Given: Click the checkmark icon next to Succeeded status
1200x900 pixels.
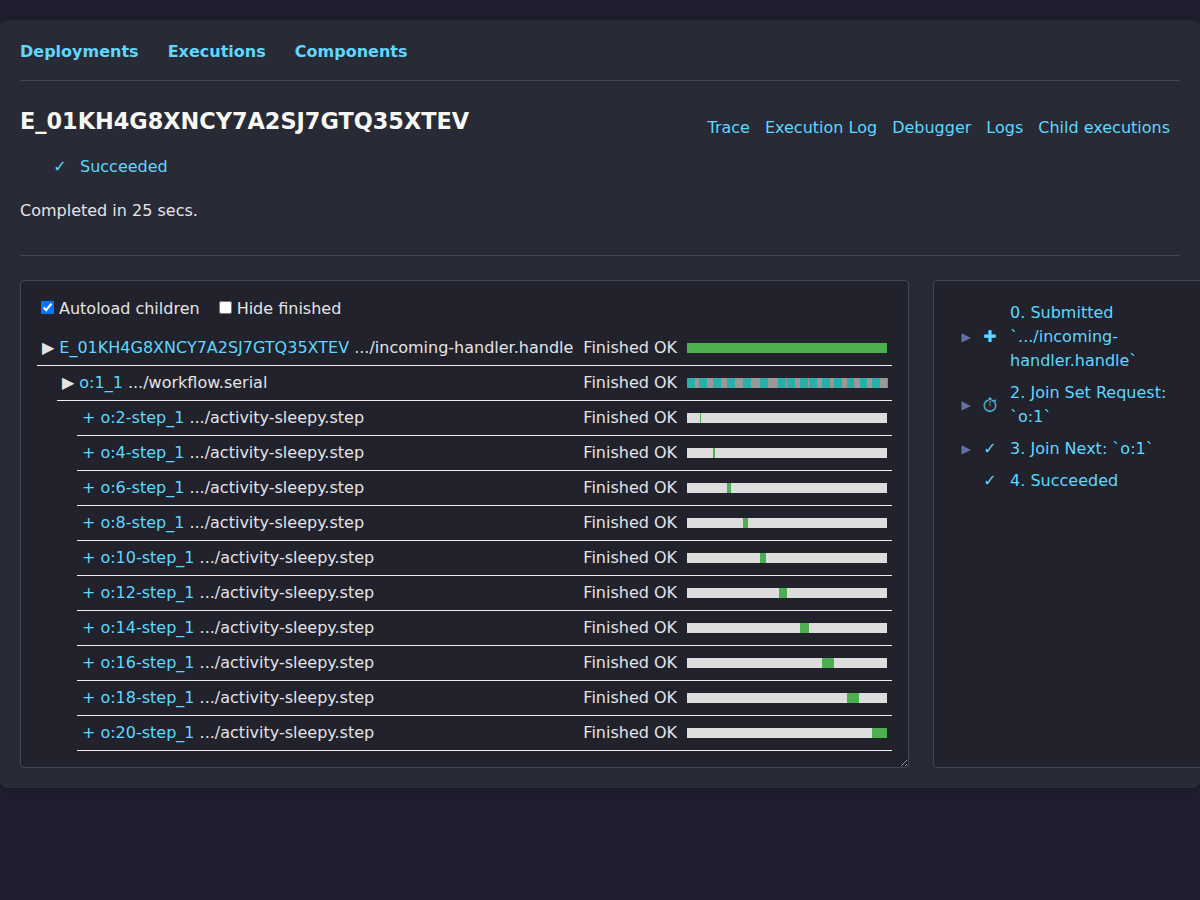Looking at the screenshot, I should click(60, 167).
